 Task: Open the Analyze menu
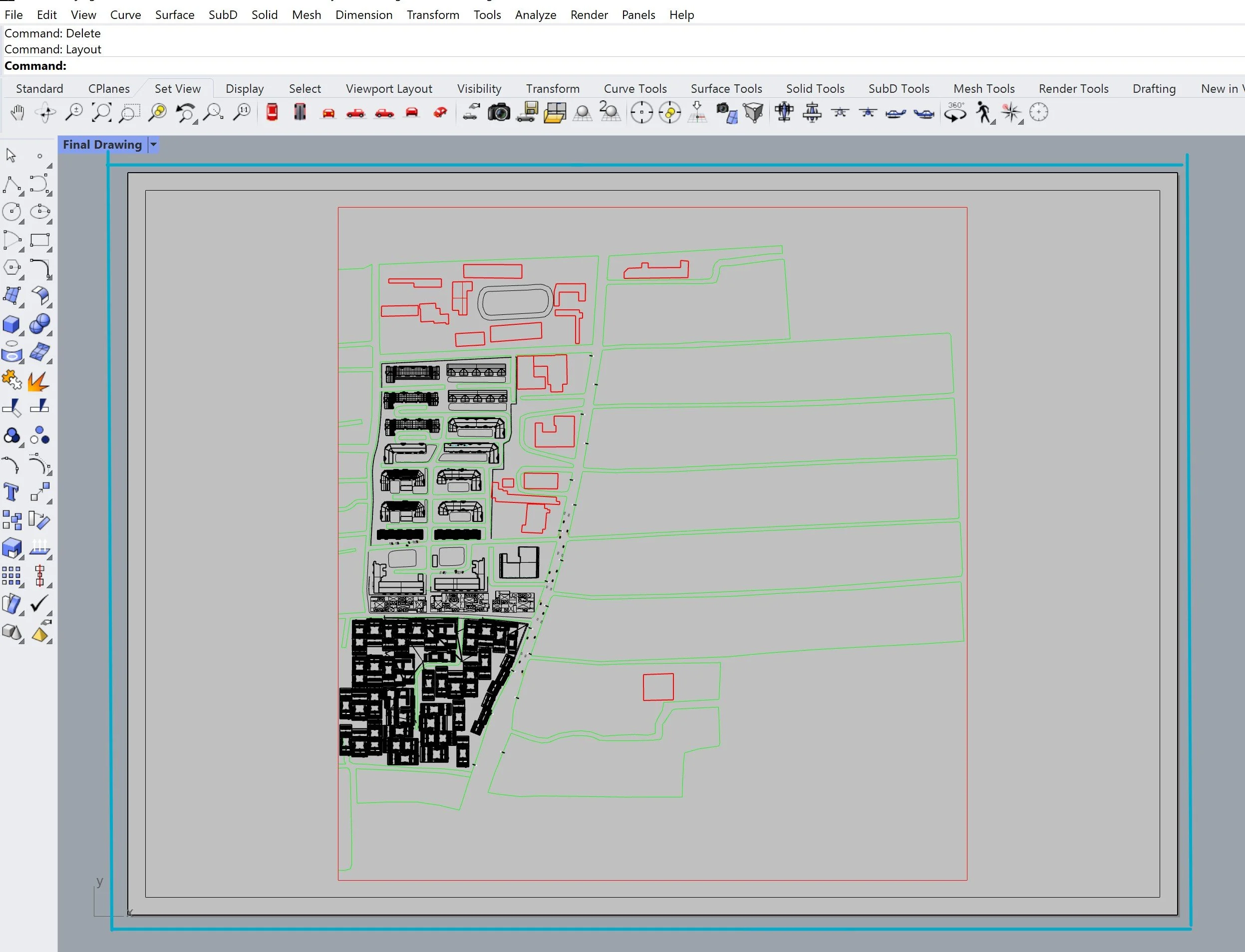point(535,15)
